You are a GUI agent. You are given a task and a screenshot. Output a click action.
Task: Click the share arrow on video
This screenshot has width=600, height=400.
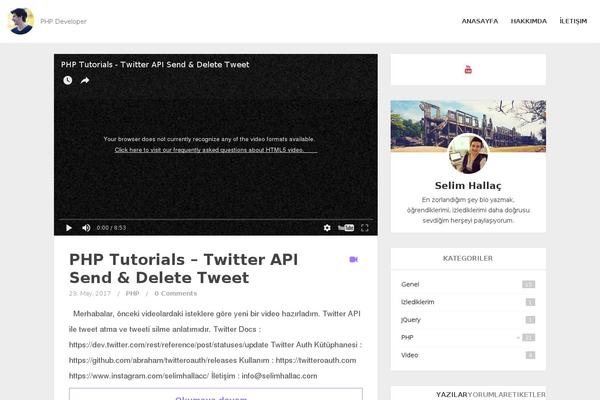[x=85, y=80]
